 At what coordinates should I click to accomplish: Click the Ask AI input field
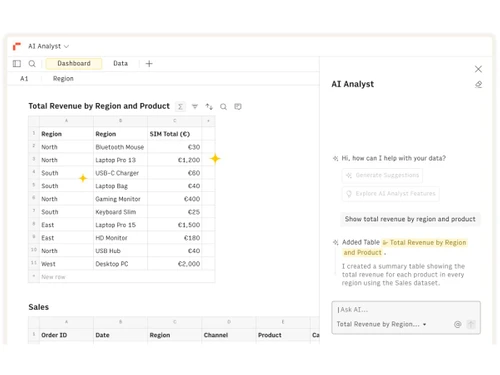(x=406, y=310)
